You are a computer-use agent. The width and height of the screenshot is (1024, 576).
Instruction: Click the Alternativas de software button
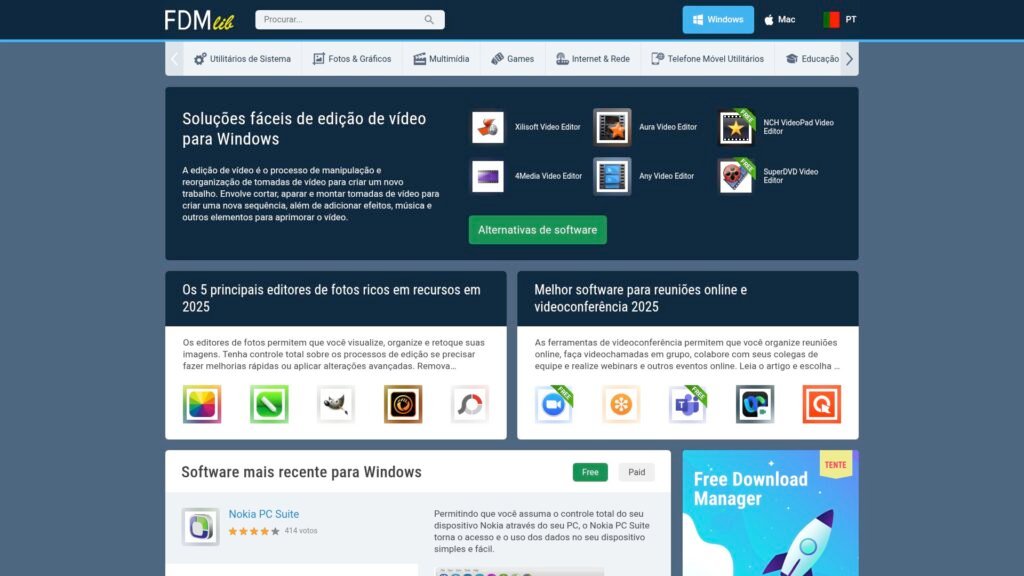pyautogui.click(x=537, y=230)
